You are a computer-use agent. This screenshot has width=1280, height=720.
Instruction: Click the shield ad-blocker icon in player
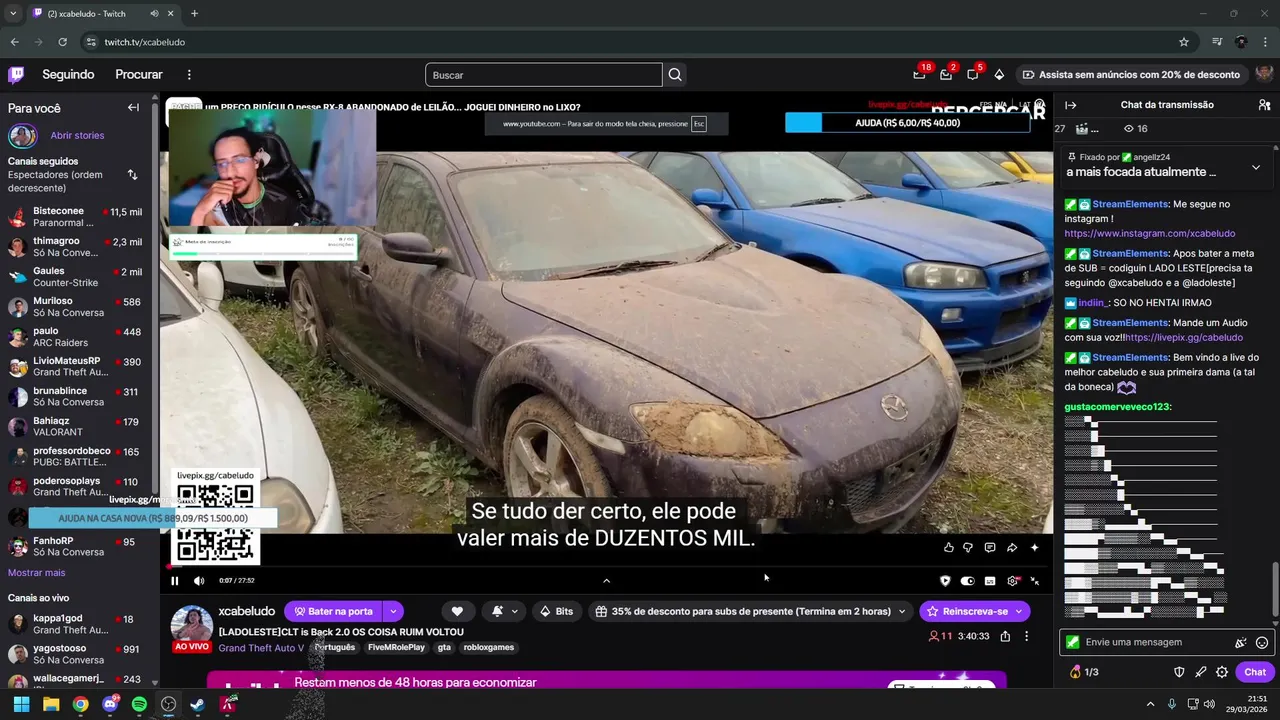pyautogui.click(x=945, y=581)
